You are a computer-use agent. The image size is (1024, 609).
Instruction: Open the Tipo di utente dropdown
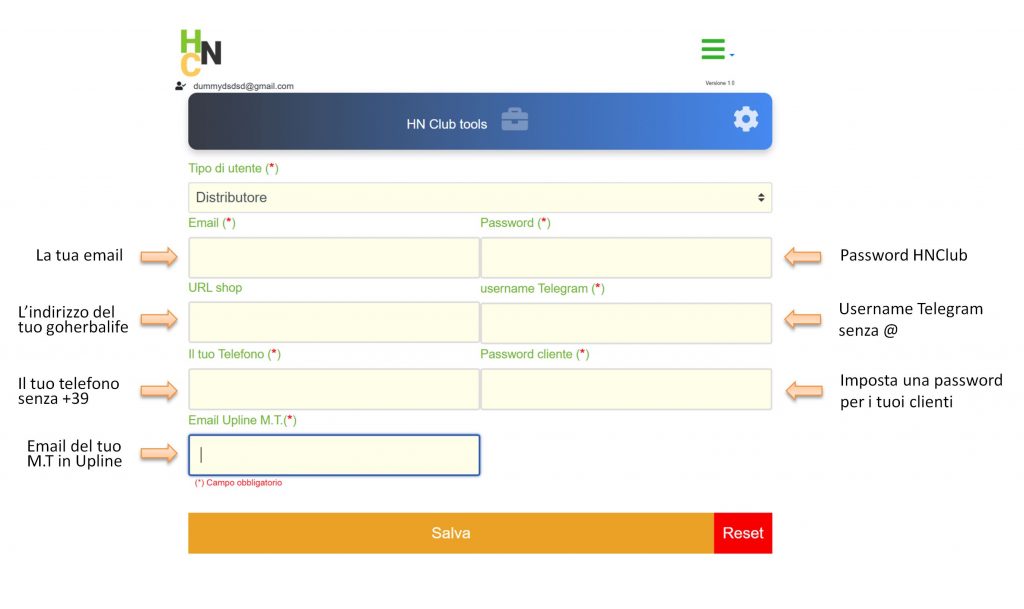(480, 197)
